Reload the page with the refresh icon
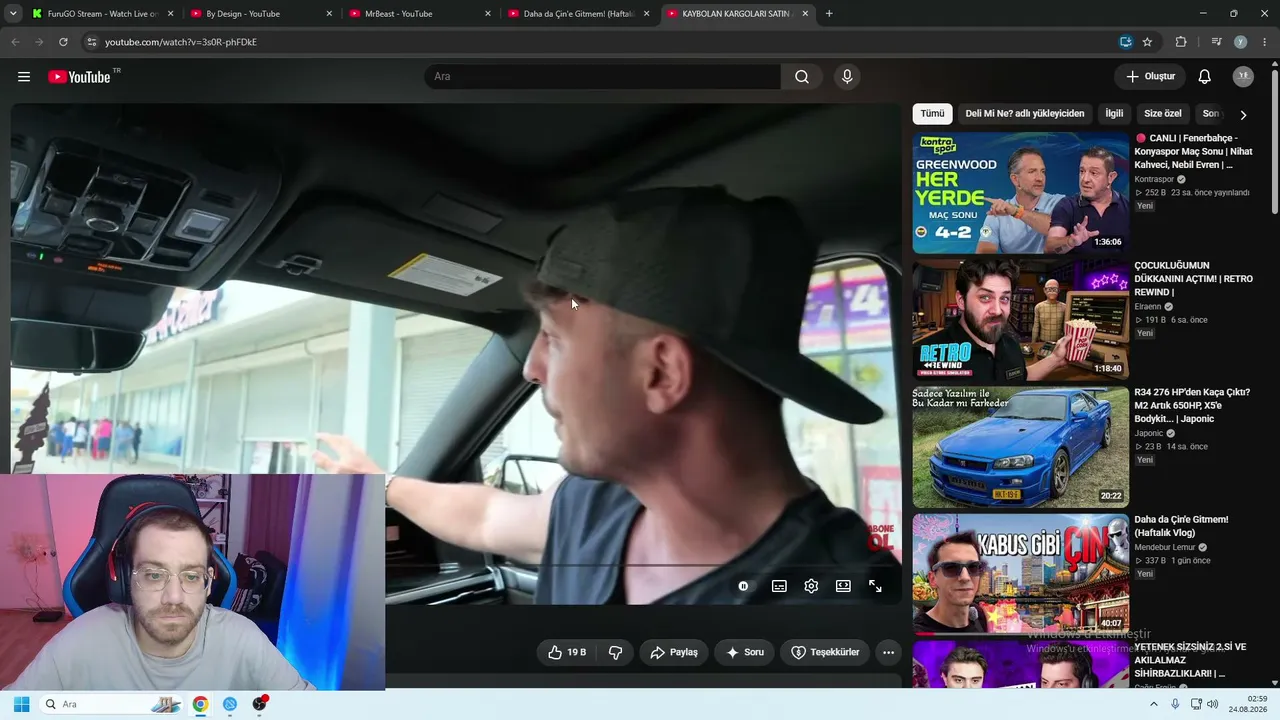The height and width of the screenshot is (720, 1280). 63,42
